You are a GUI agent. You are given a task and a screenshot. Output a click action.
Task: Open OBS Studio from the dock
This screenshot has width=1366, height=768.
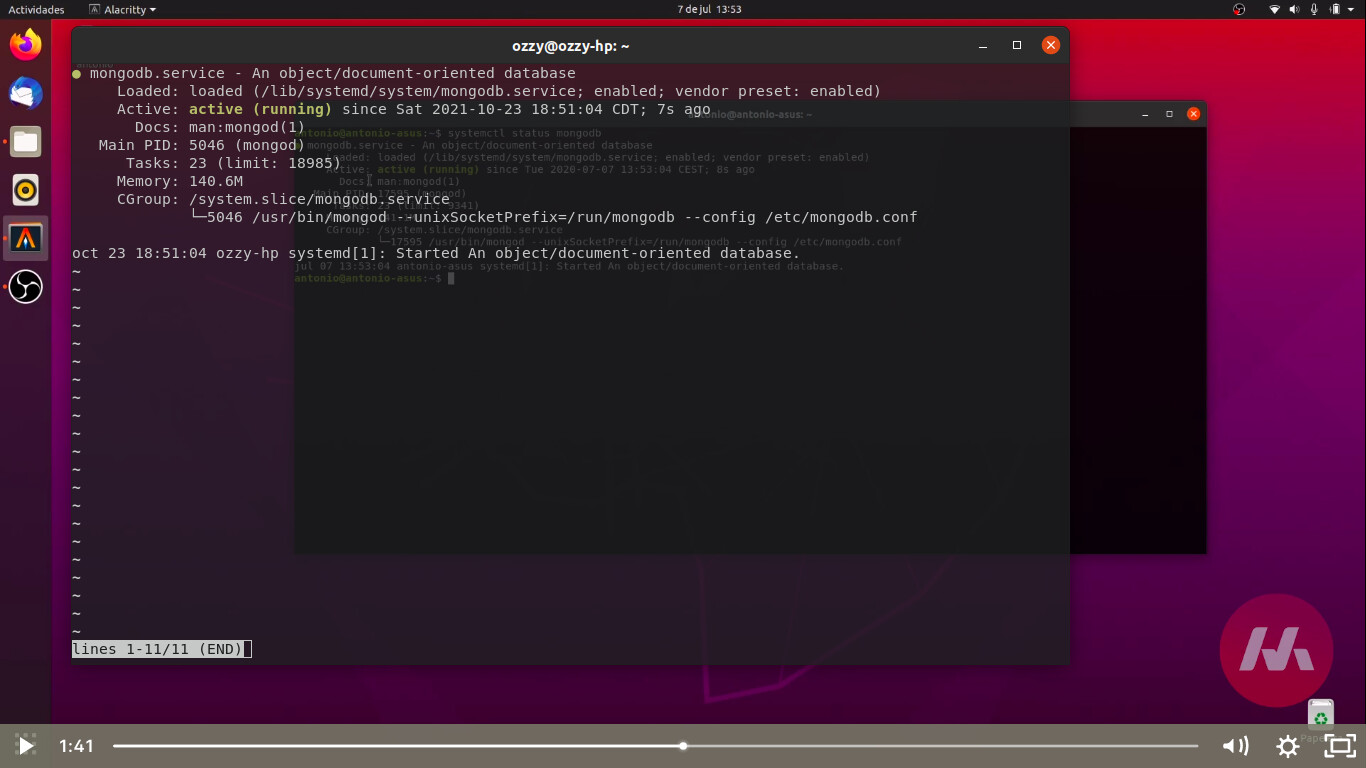26,286
